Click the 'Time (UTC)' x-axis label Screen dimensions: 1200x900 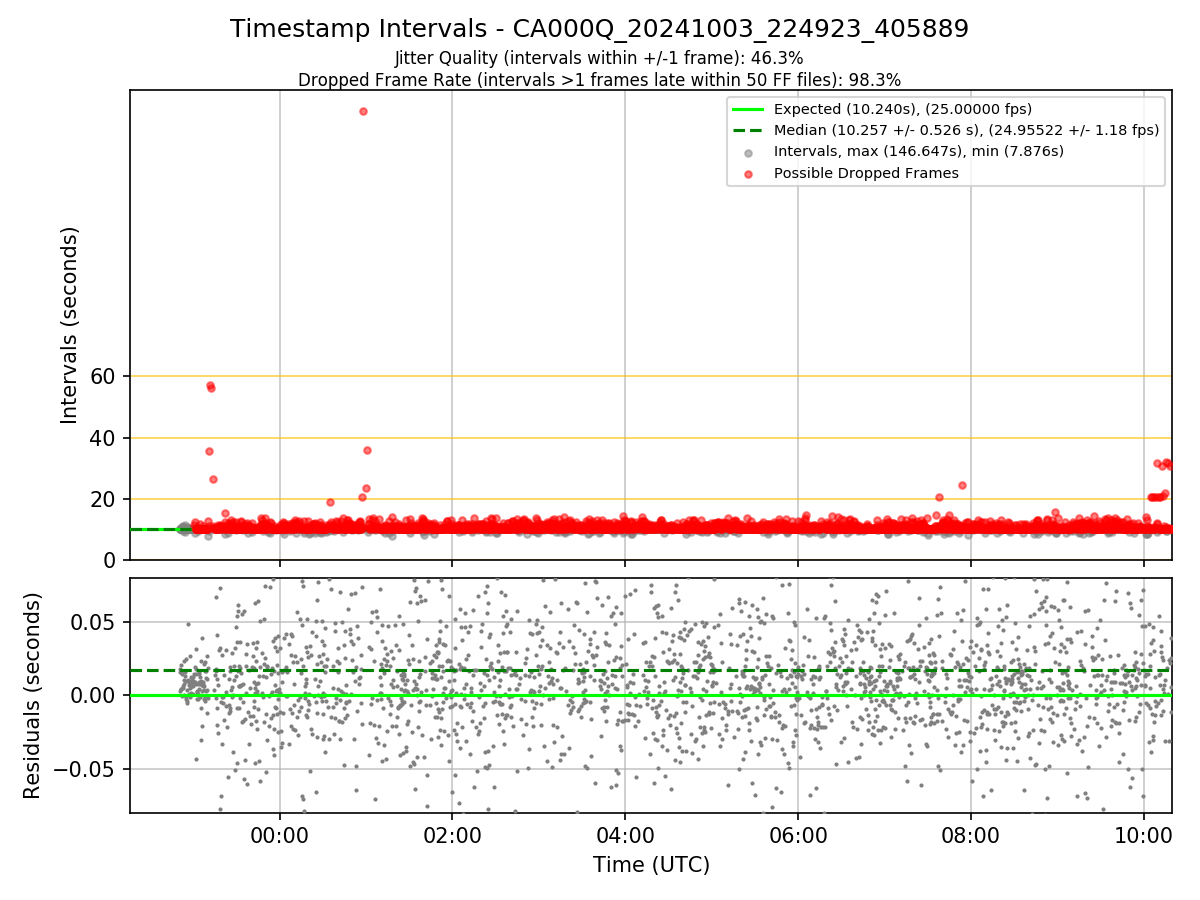coord(651,865)
